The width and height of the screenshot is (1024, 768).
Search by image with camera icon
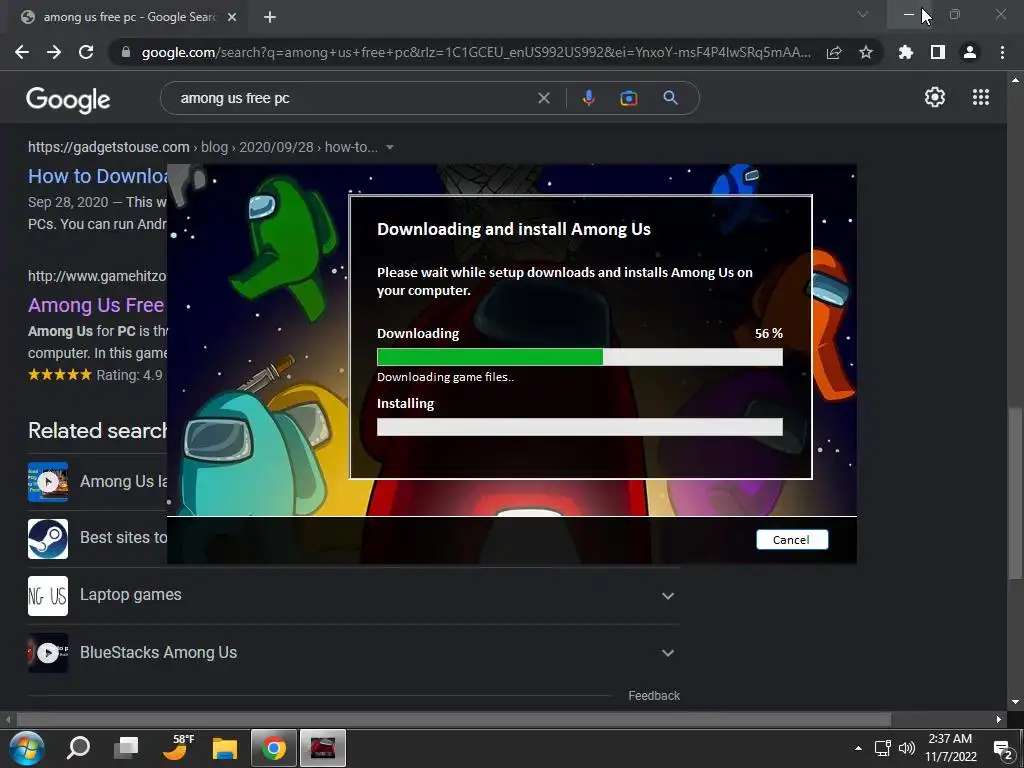tap(629, 98)
